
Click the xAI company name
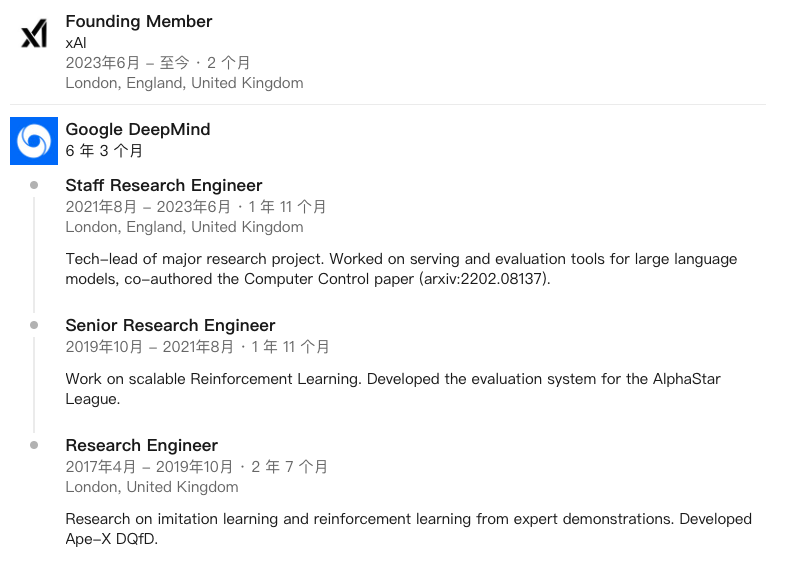(76, 43)
